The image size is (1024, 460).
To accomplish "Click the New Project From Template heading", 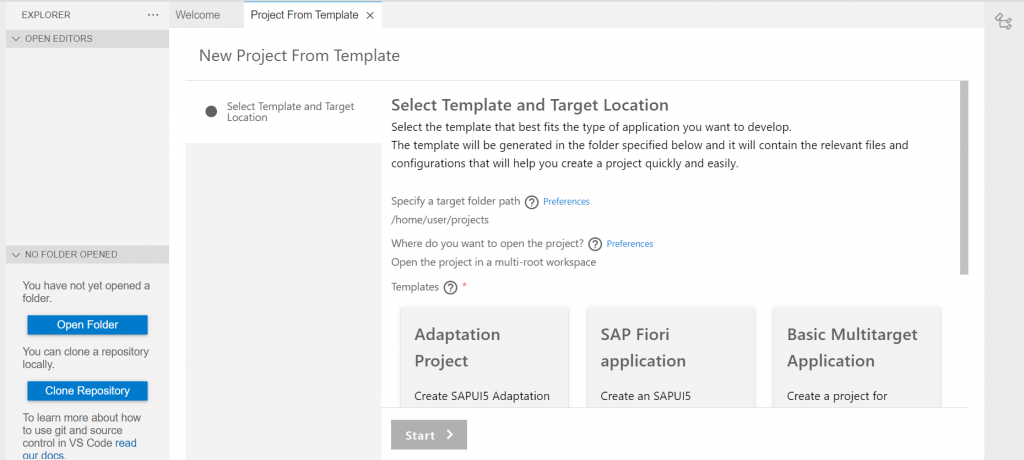I will pos(299,56).
